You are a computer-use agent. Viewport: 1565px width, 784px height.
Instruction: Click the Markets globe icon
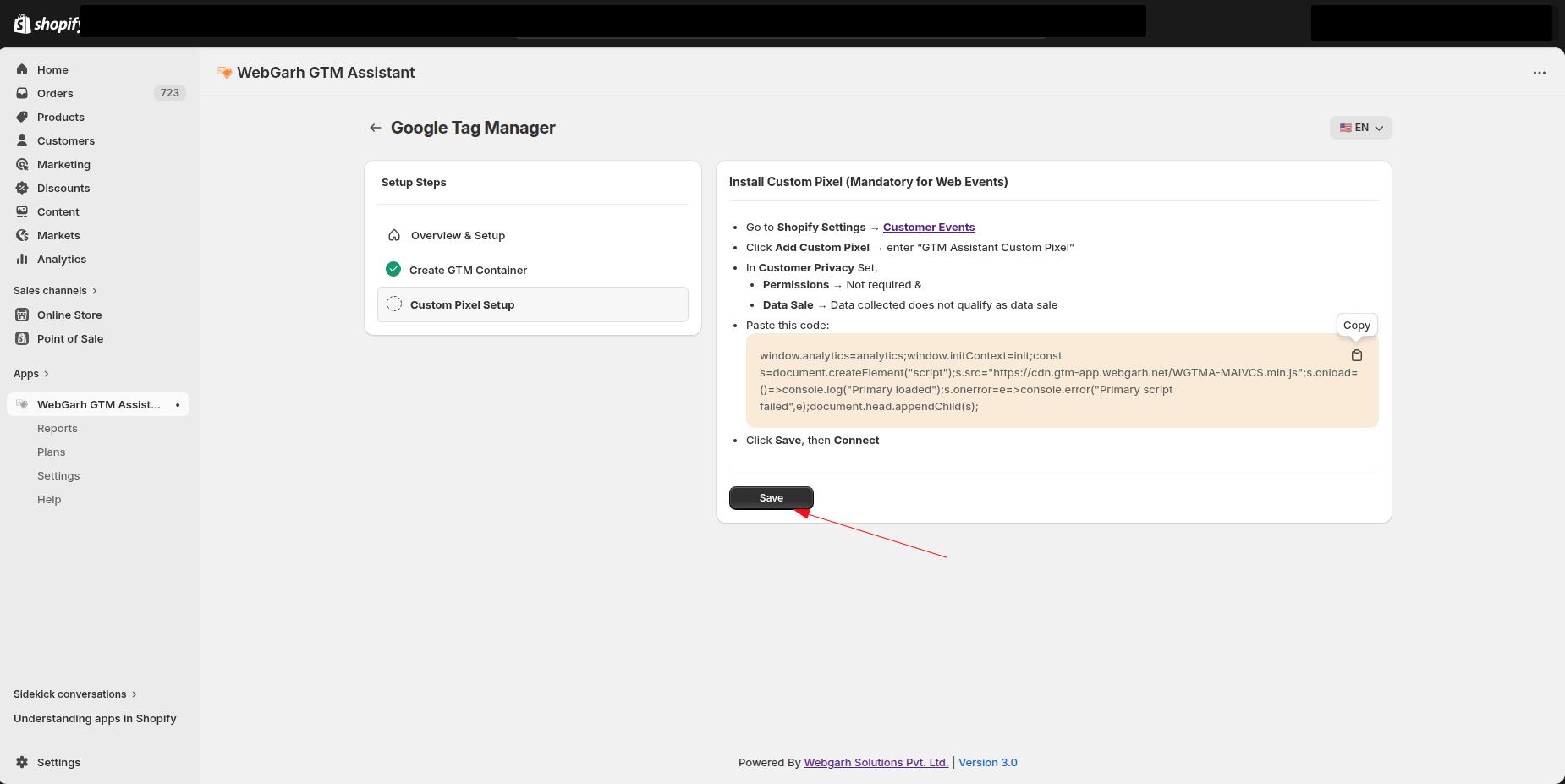point(22,235)
